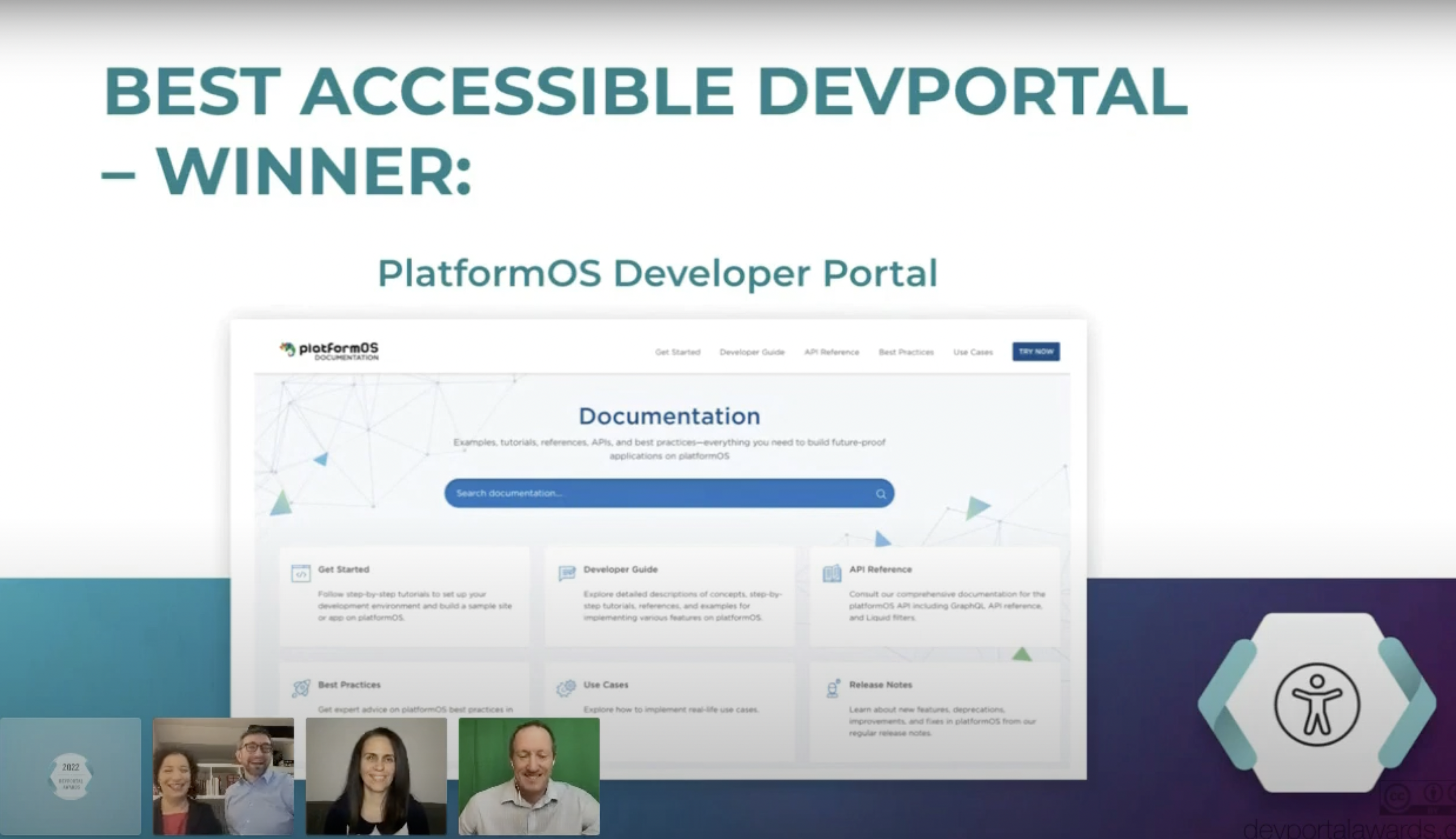The image size is (1456, 839).
Task: Open the Release Notes card title
Action: pos(880,684)
